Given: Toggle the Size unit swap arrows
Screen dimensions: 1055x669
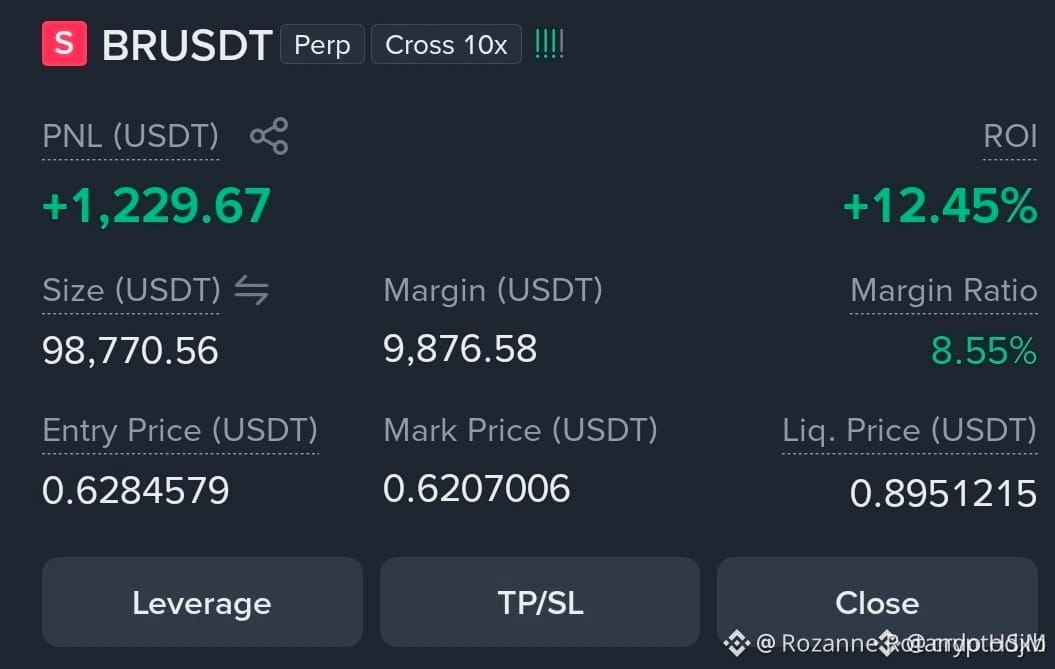Looking at the screenshot, I should tap(252, 291).
